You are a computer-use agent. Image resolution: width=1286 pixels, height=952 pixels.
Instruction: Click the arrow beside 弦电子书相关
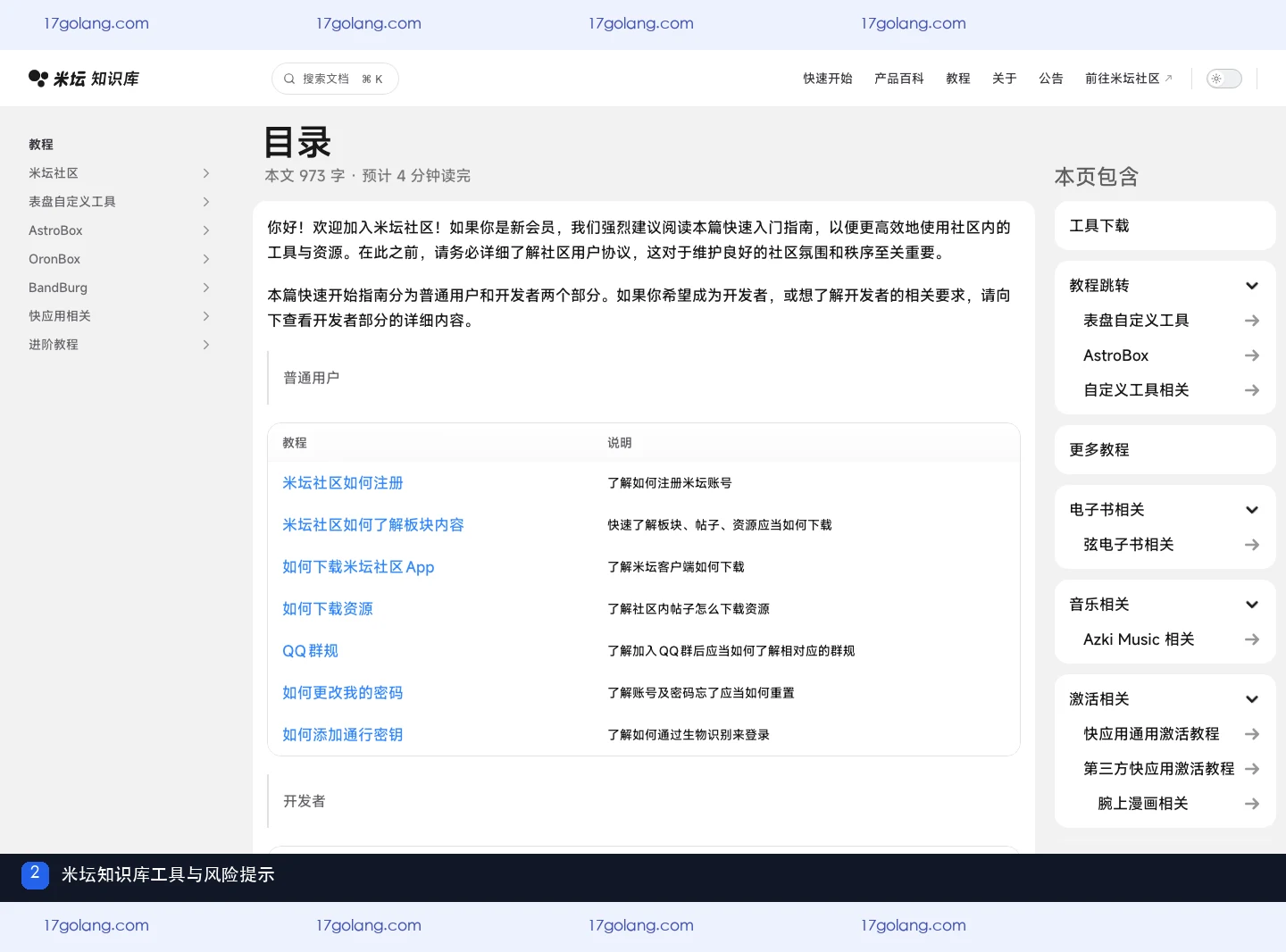(x=1252, y=545)
